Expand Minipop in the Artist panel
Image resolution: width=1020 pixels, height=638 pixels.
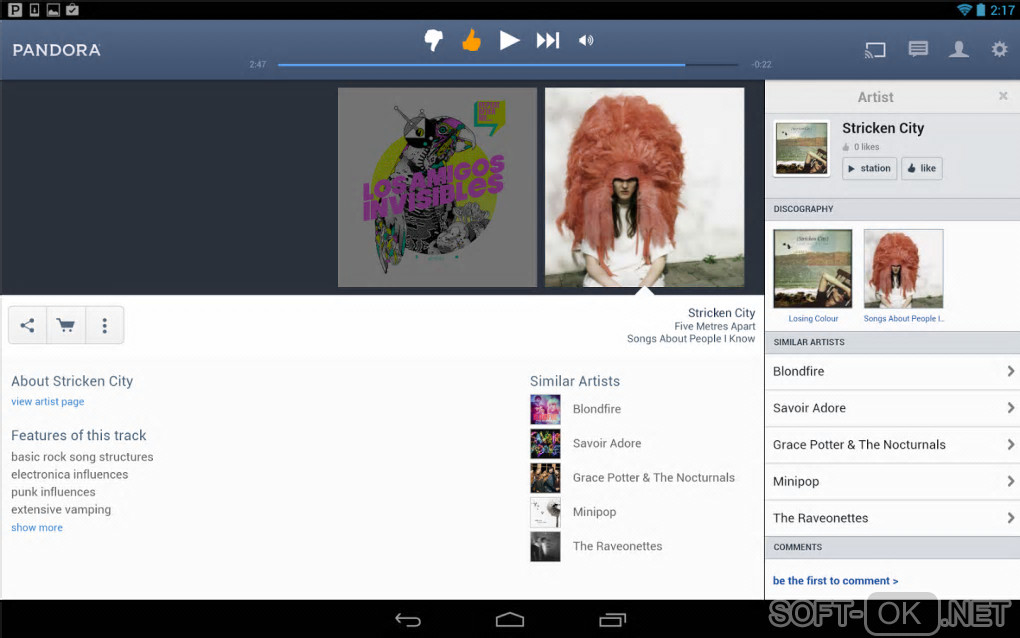(x=892, y=481)
